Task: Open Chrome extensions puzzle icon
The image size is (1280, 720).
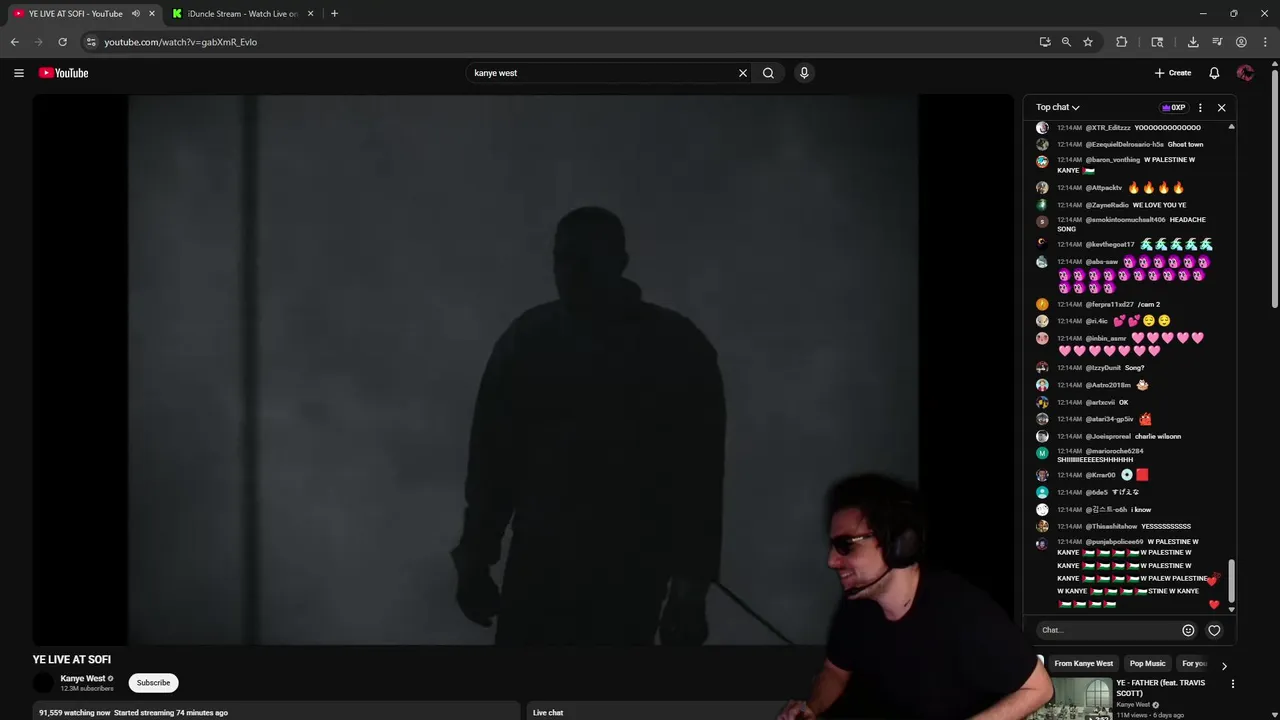Action: (x=1121, y=42)
